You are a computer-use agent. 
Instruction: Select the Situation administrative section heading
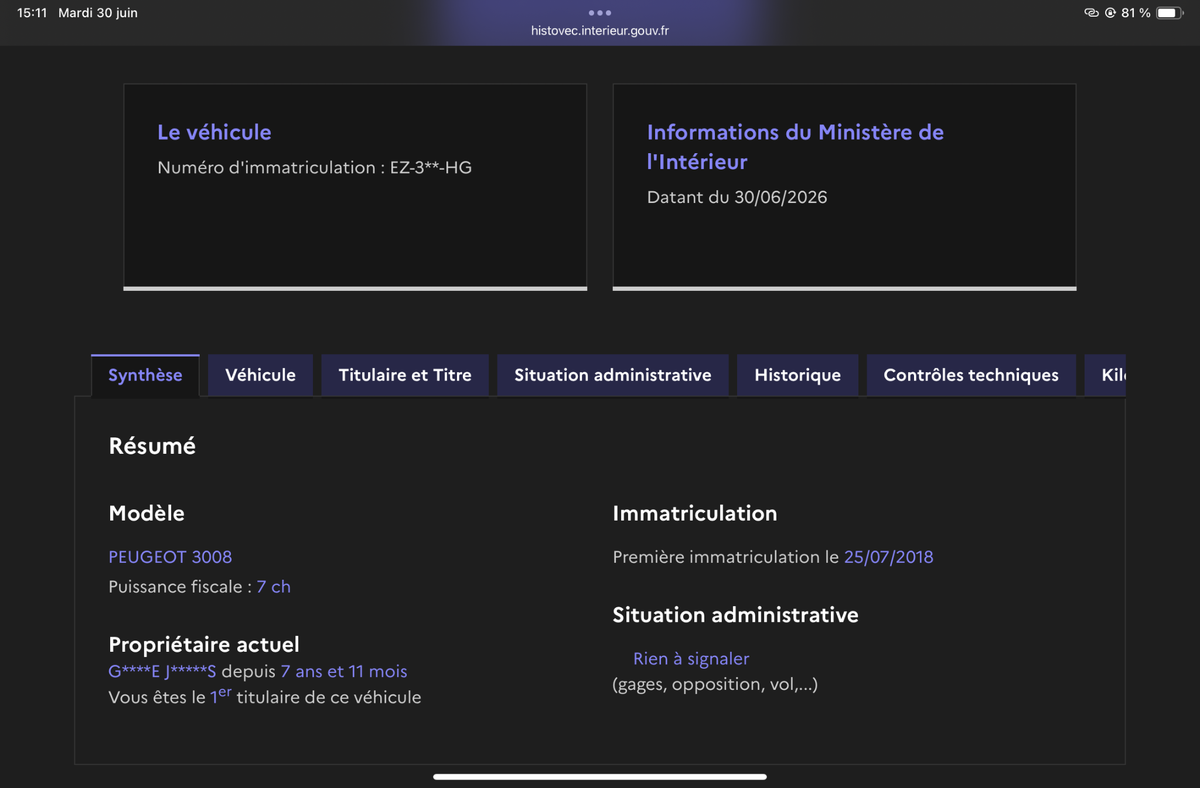[x=735, y=615]
